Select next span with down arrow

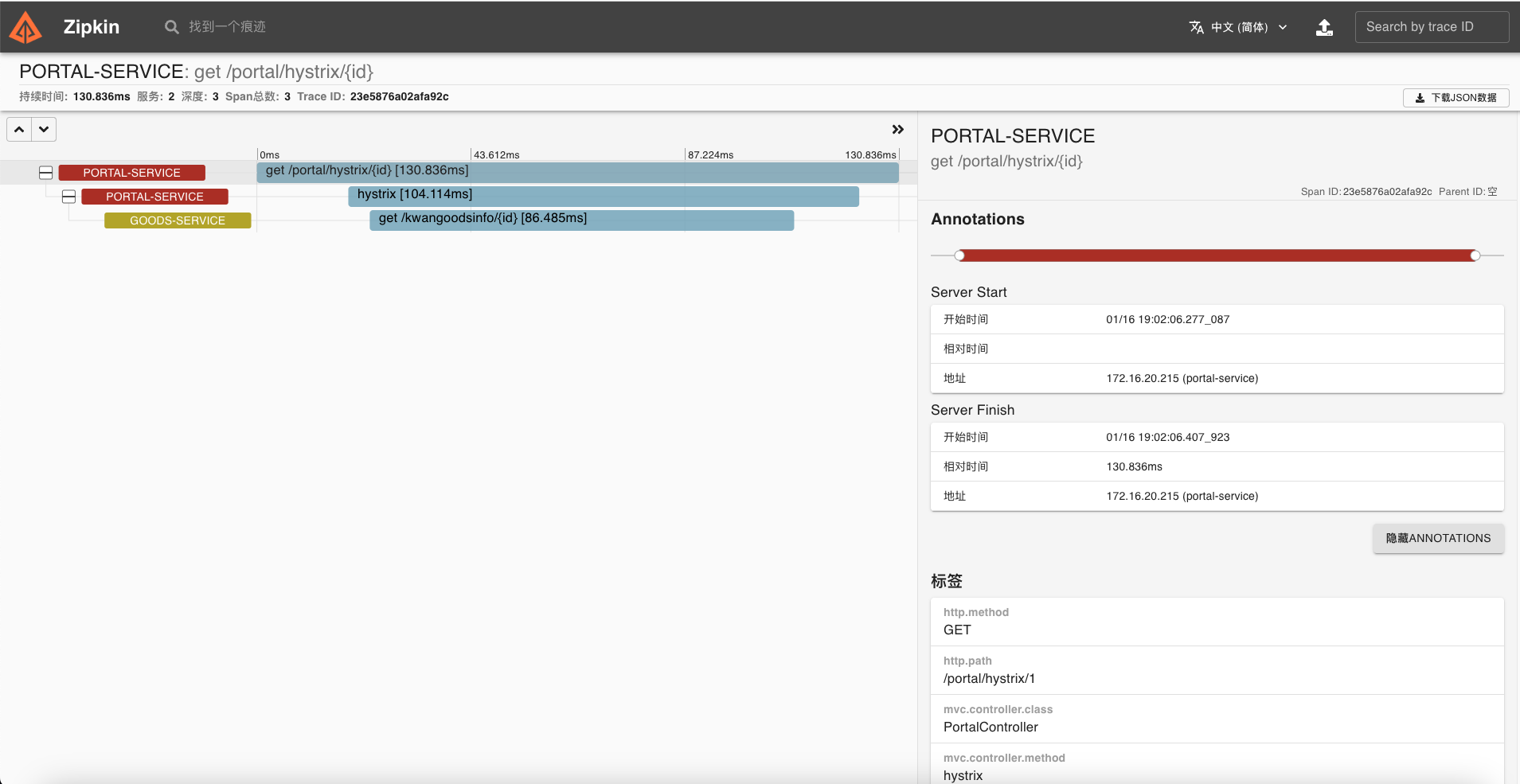[x=44, y=129]
